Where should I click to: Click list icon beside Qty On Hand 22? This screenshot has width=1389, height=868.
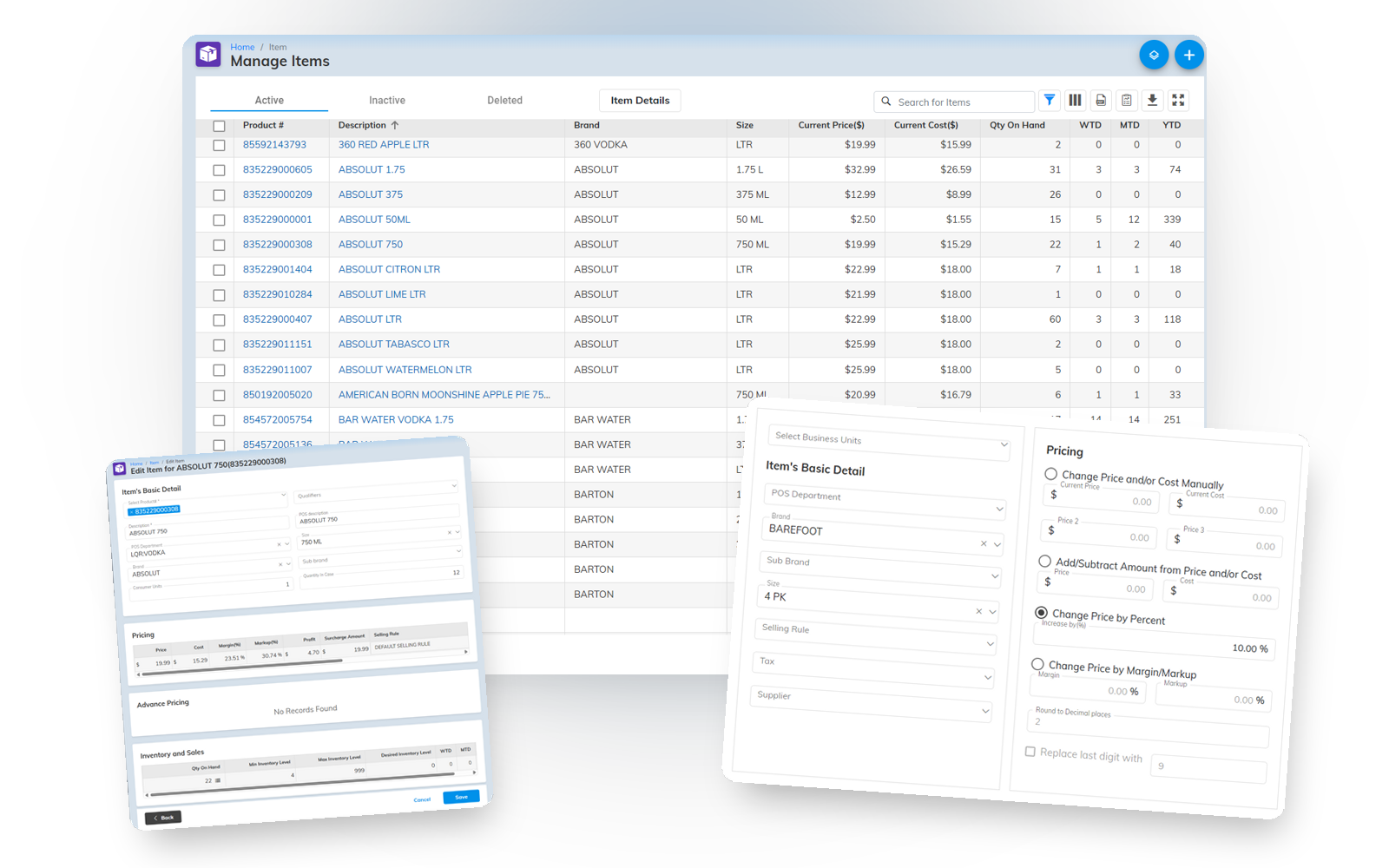click(x=218, y=780)
